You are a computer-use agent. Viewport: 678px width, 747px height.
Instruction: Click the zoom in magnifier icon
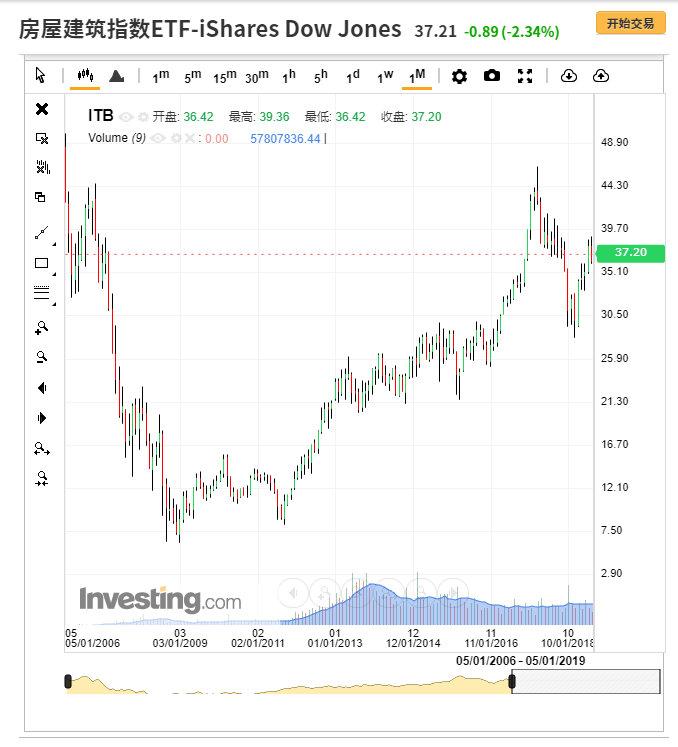[x=42, y=328]
